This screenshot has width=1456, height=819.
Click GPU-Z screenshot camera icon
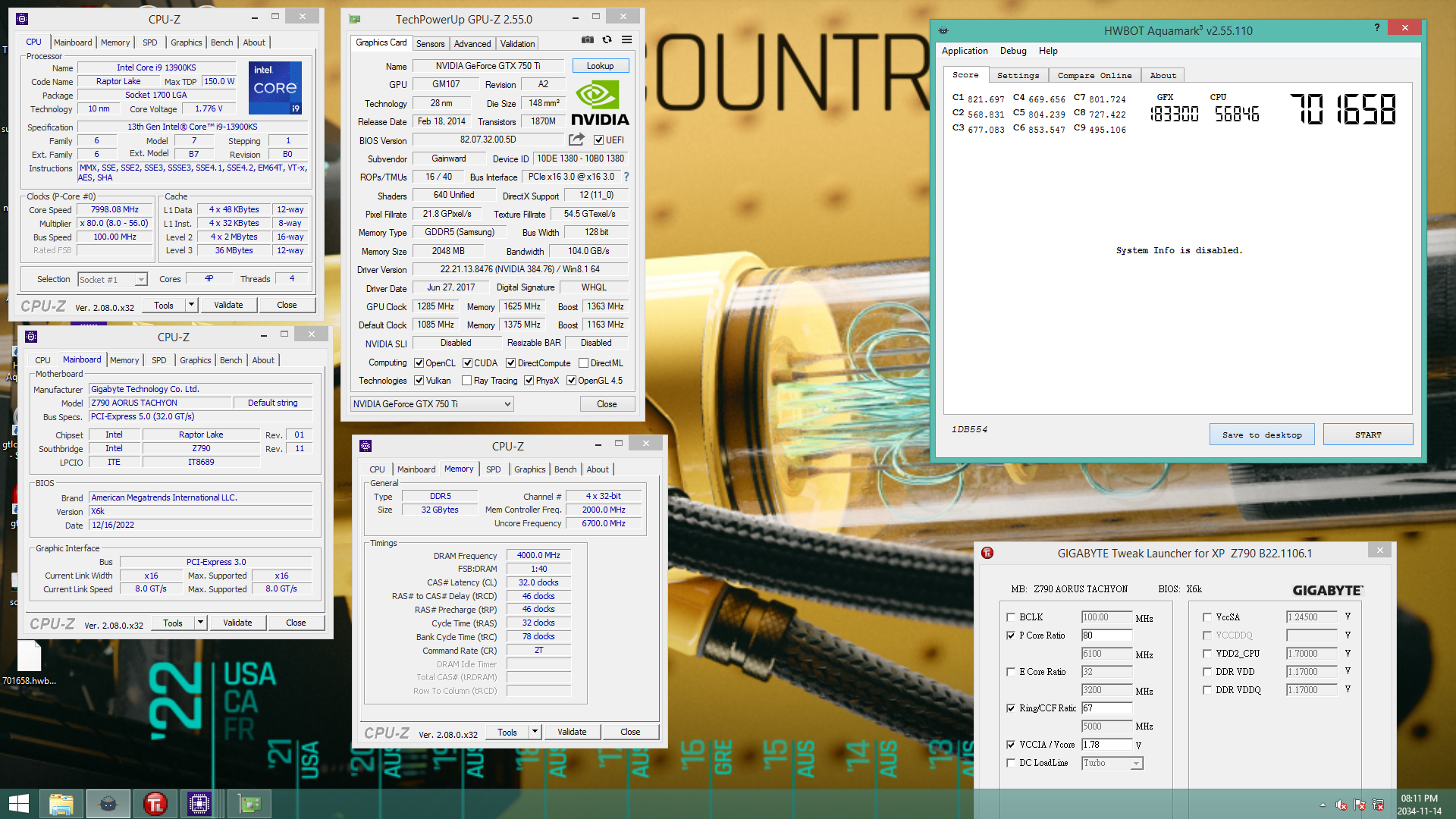point(587,39)
